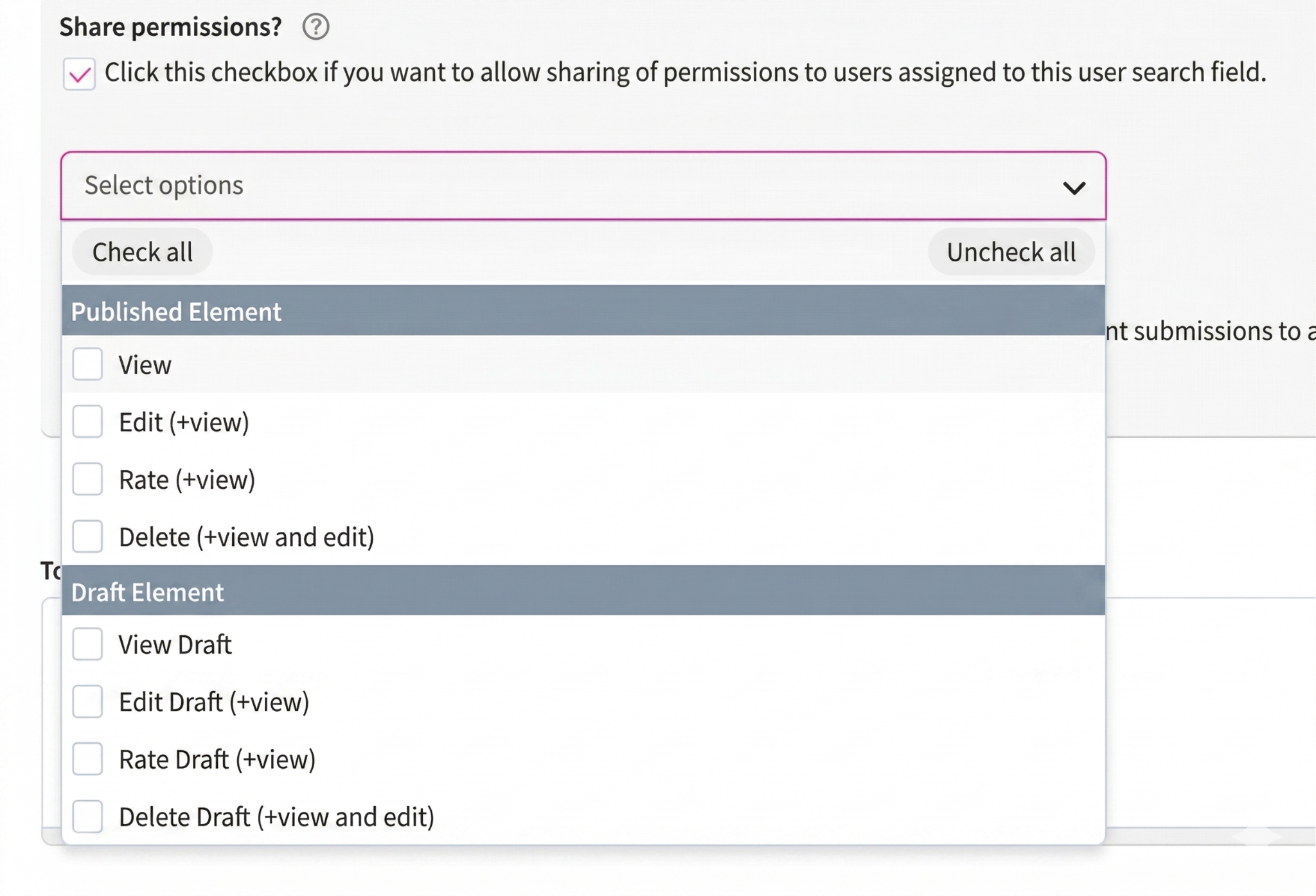Check Delete (+view and edit) option
Viewport: 1316px width, 896px height.
pos(87,536)
